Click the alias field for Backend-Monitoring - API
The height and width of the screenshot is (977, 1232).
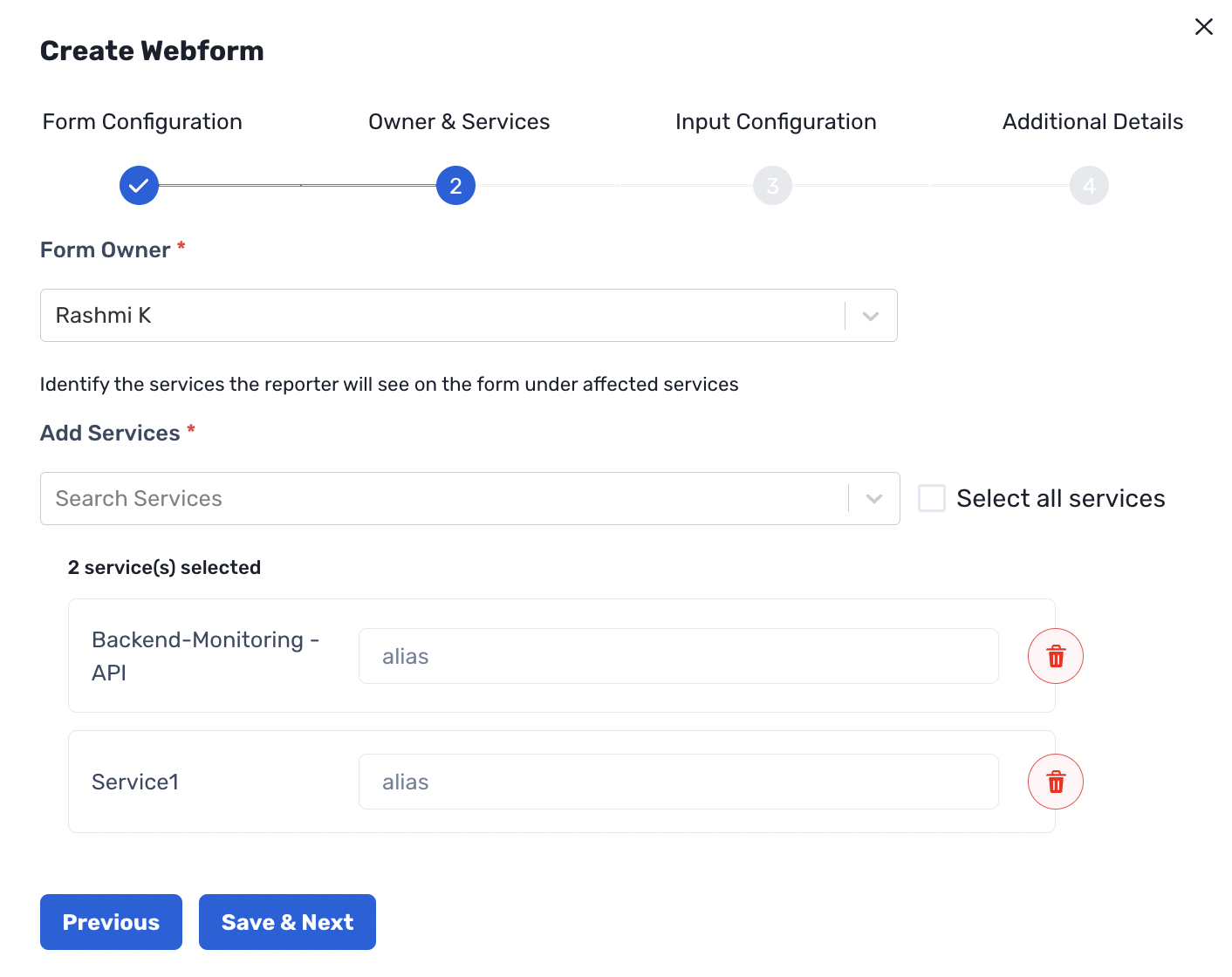[x=679, y=656]
